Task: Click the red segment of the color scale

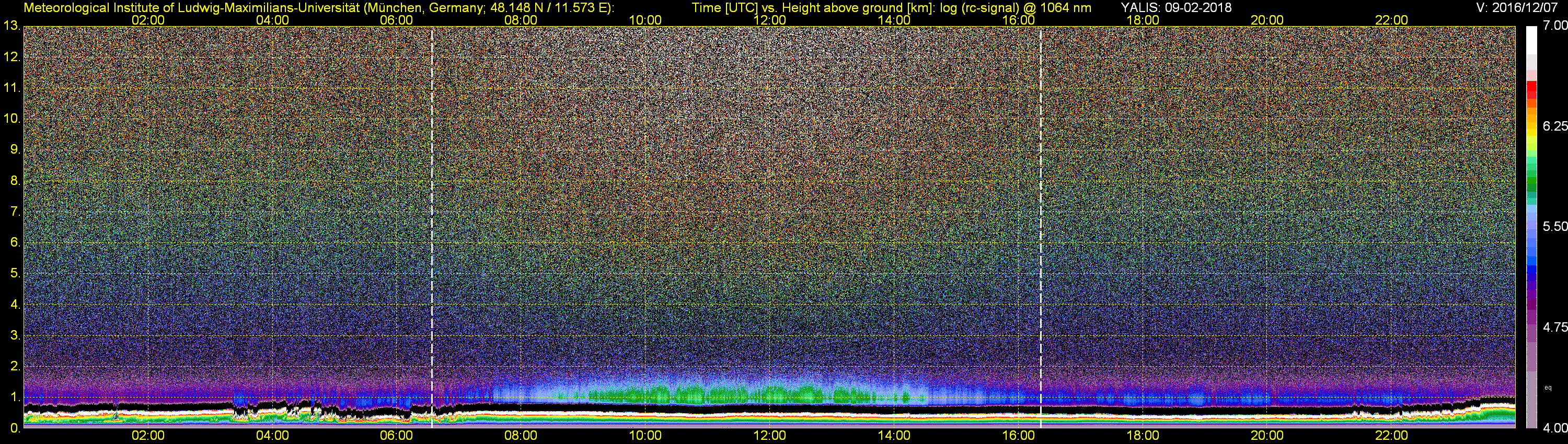Action: (1531, 89)
